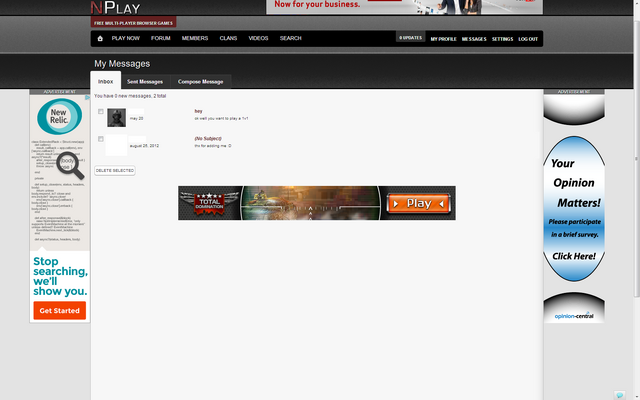
Task: Select the checkbox for the '(No Subject)' message
Action: [x=101, y=139]
